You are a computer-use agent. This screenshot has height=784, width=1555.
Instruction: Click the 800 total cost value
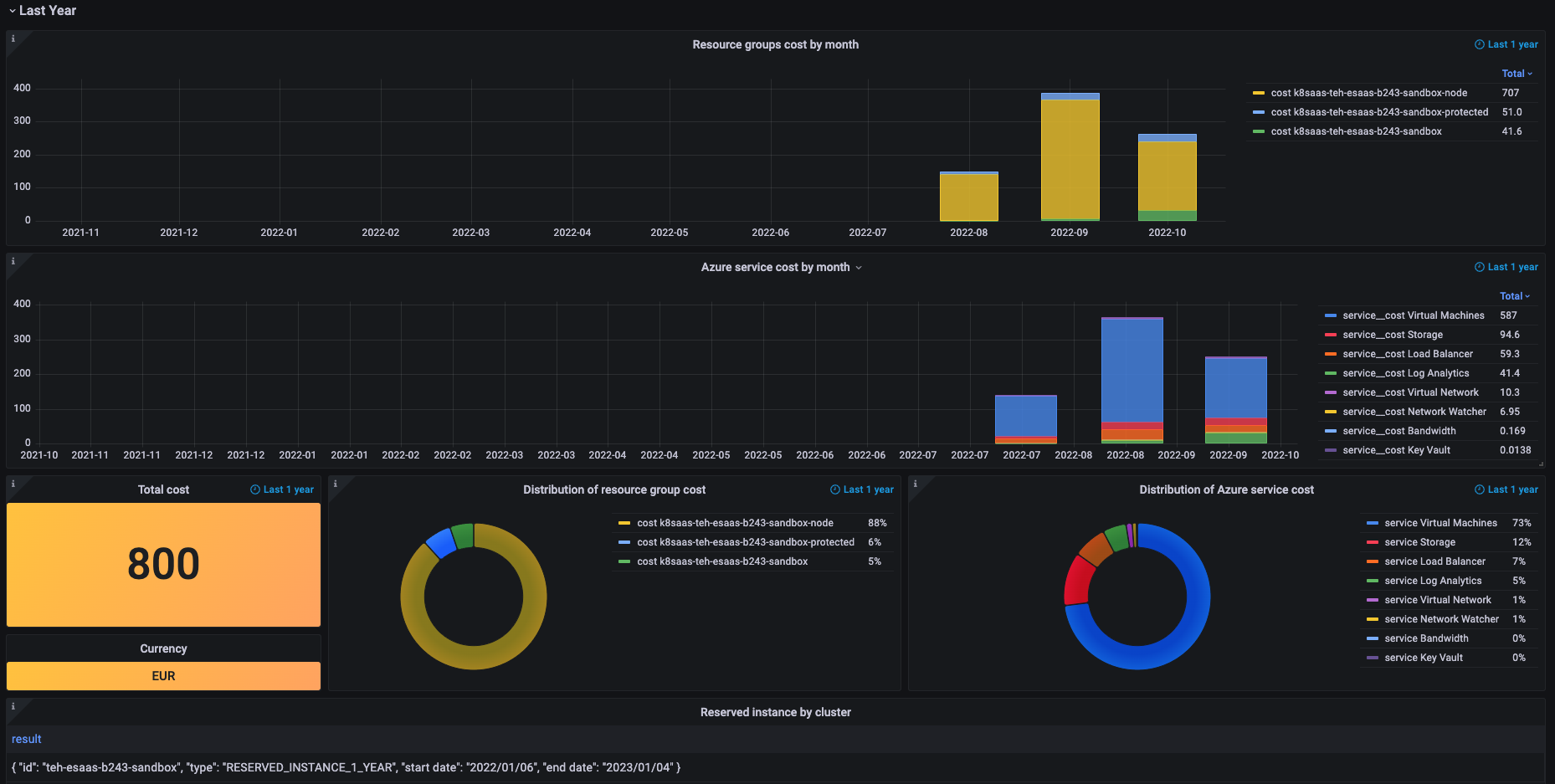[163, 564]
